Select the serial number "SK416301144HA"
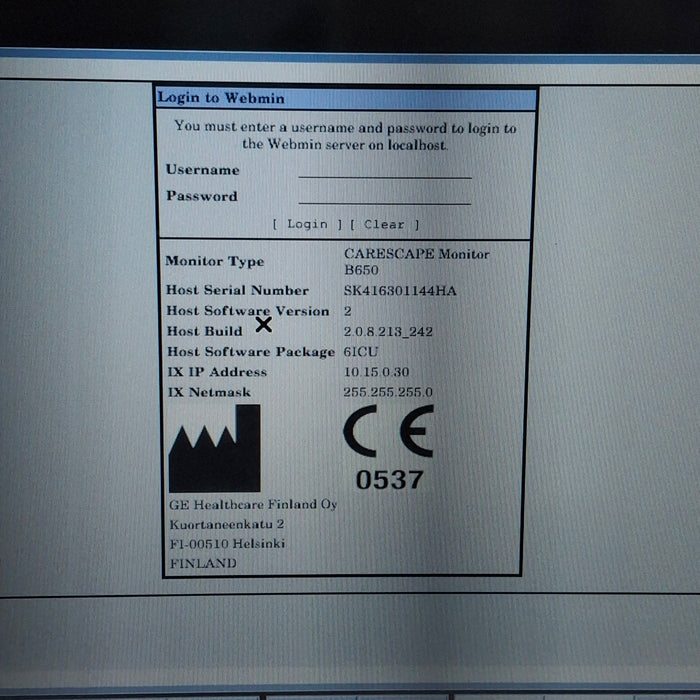The height and width of the screenshot is (700, 700). pyautogui.click(x=400, y=291)
